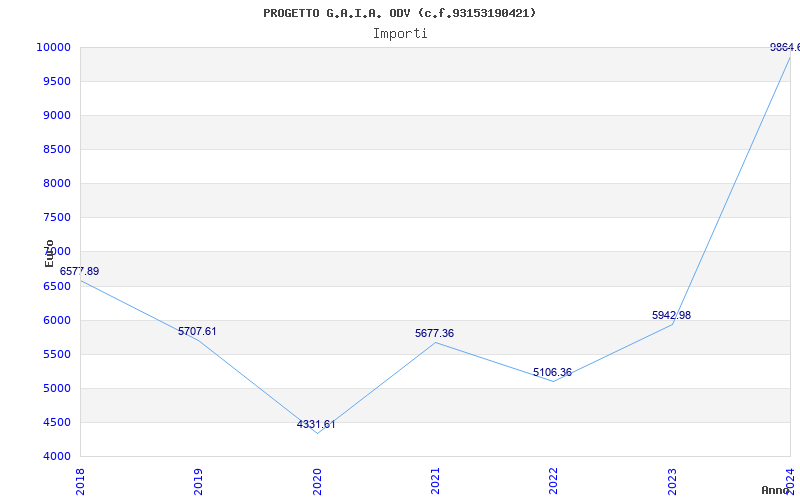Click the Anno x-axis title
This screenshot has height=500, width=800.
click(776, 490)
